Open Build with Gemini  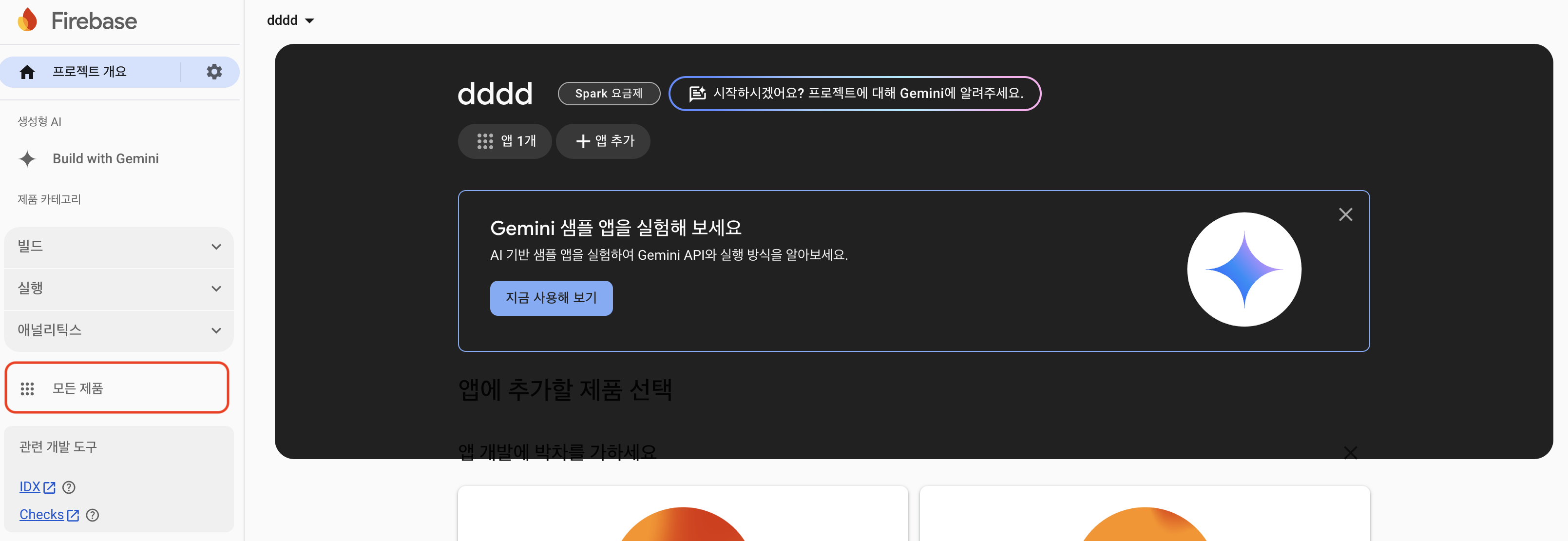[x=105, y=159]
